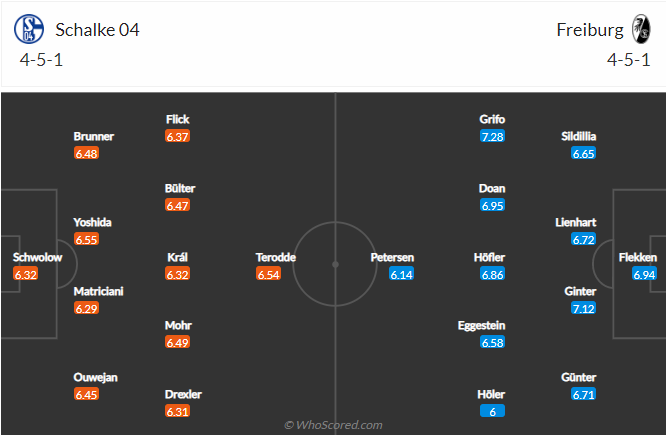Select Terodde's 6.54 rating badge
Image resolution: width=666 pixels, height=435 pixels.
(268, 274)
